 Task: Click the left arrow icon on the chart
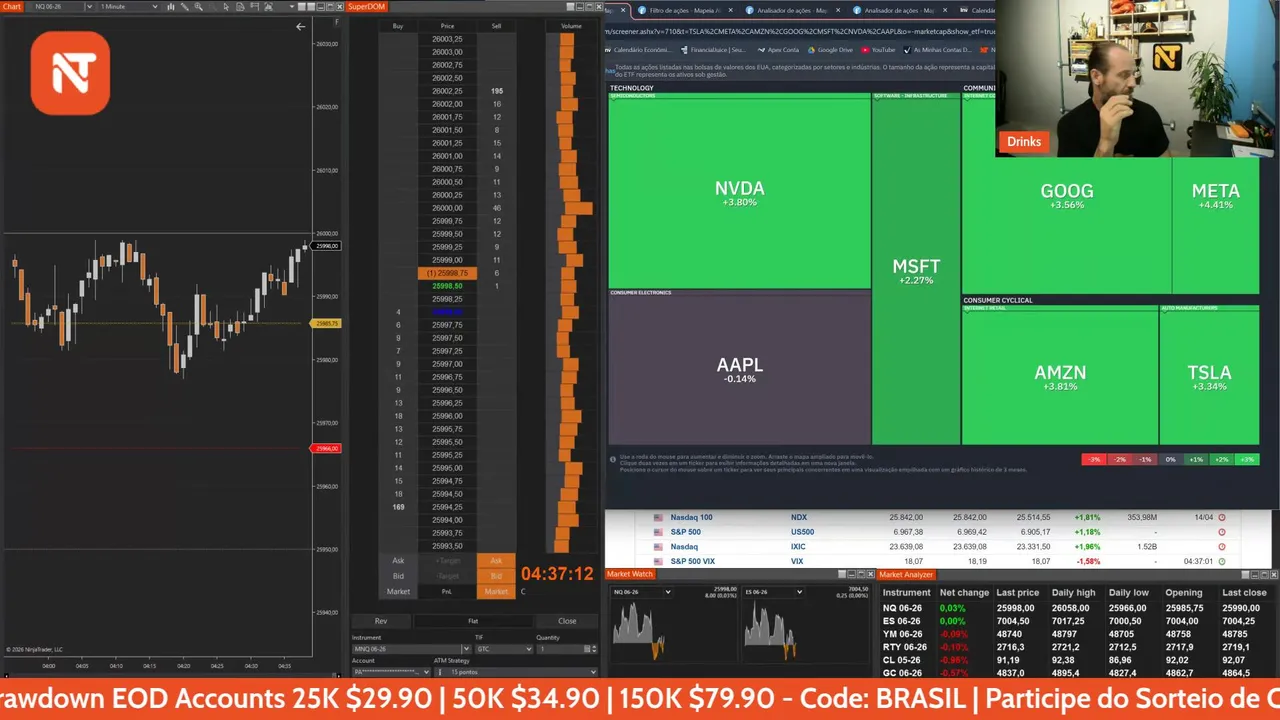[300, 27]
